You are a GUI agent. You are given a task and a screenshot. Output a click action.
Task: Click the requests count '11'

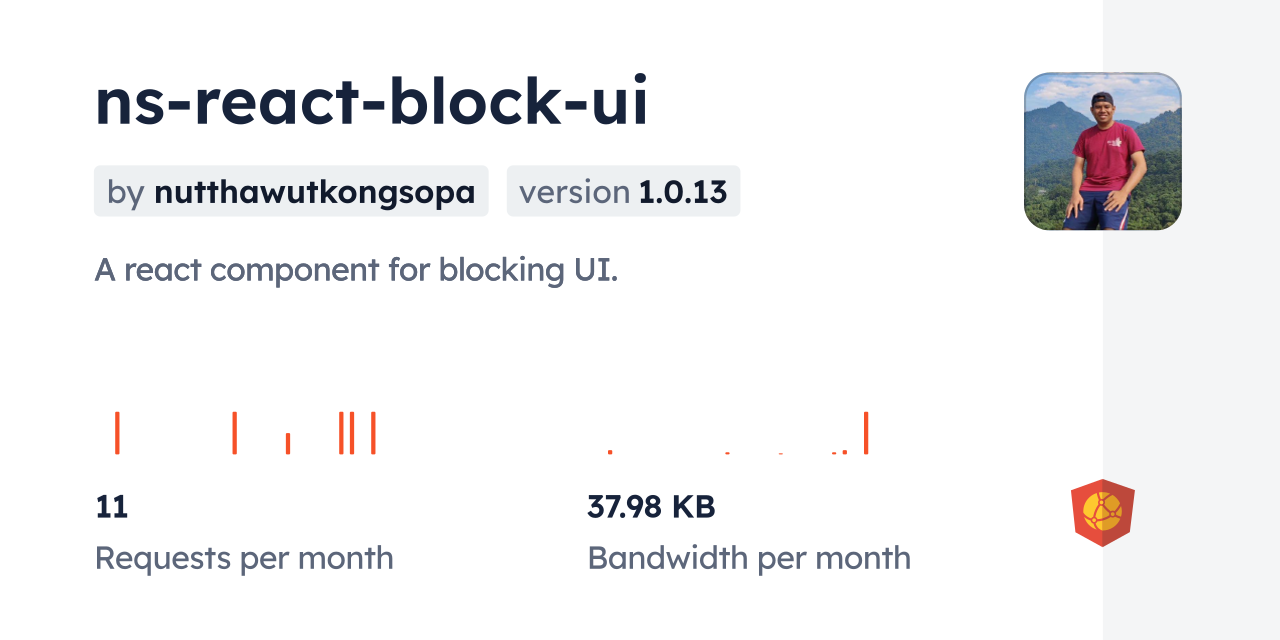tap(112, 507)
